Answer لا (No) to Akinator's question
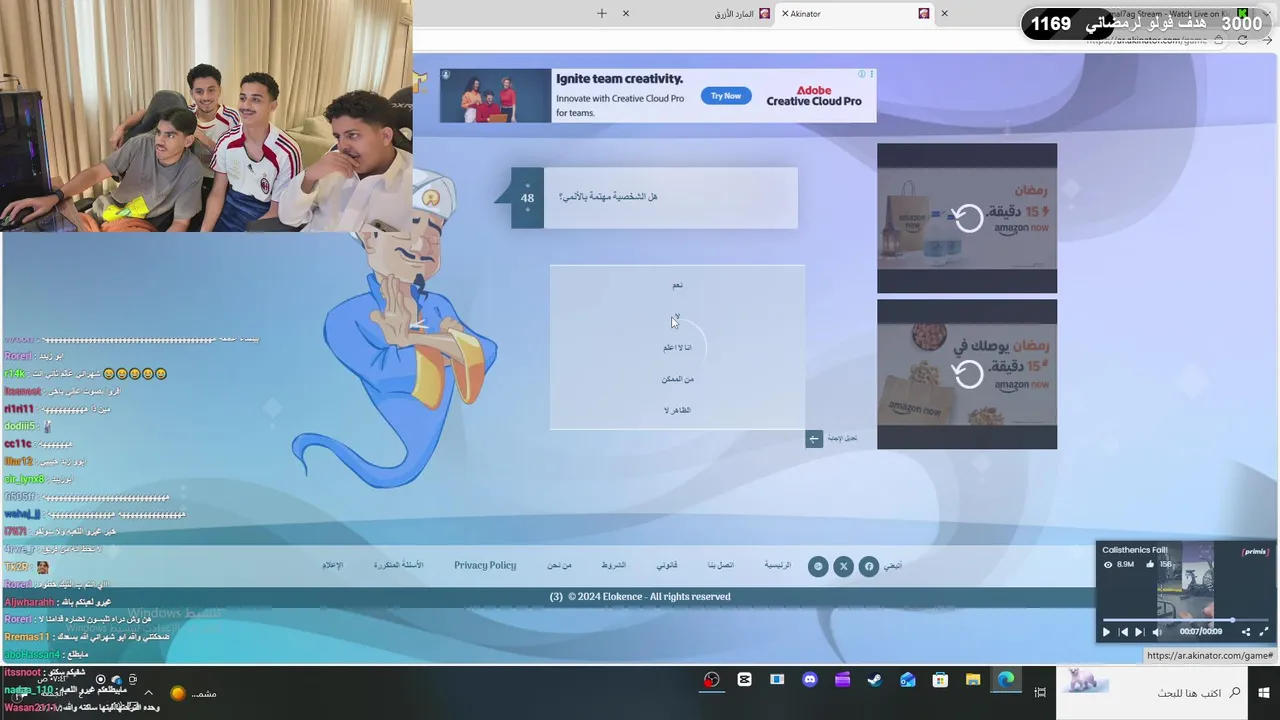The height and width of the screenshot is (720, 1280). pos(677,316)
